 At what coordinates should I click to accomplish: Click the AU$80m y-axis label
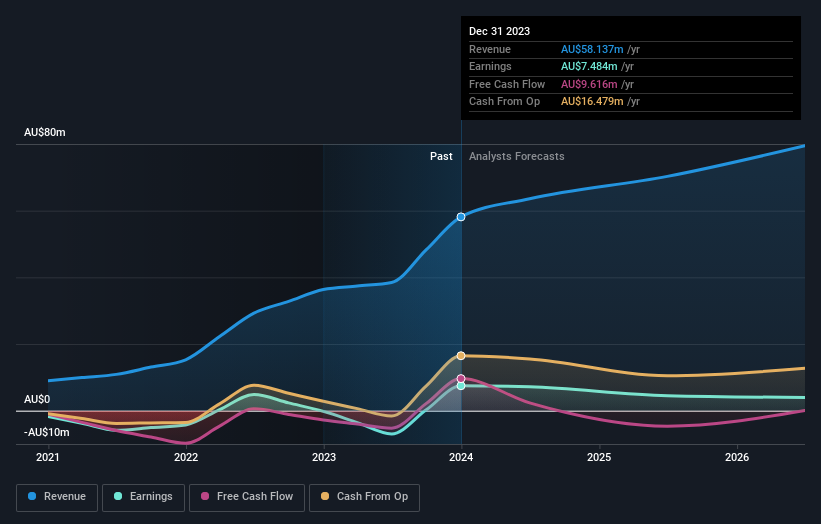coord(45,132)
